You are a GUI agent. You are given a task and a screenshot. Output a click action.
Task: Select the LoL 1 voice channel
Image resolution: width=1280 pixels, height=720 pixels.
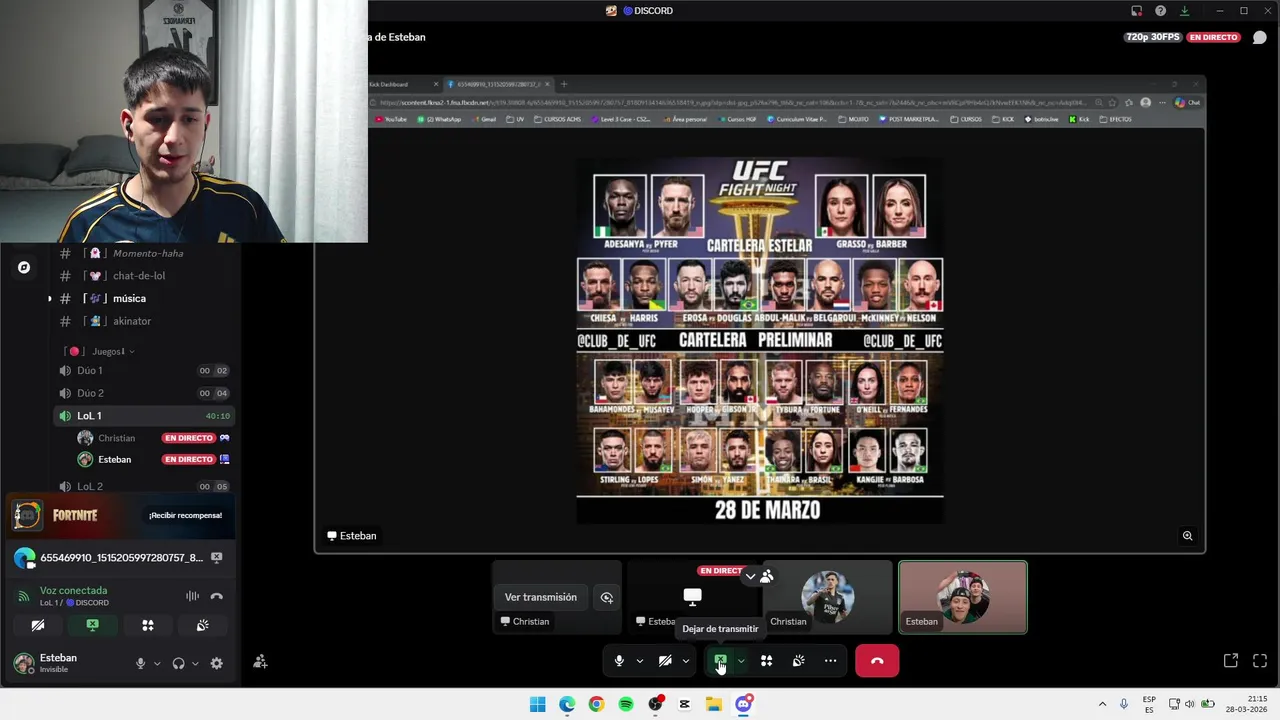pyautogui.click(x=145, y=416)
